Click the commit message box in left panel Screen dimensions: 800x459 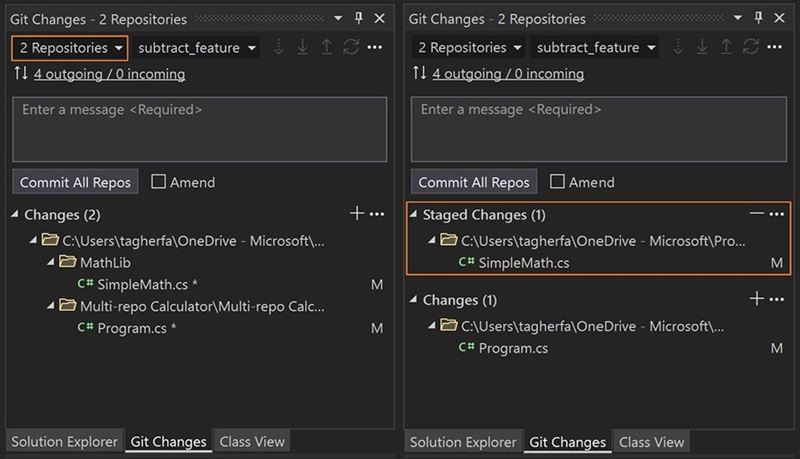199,130
